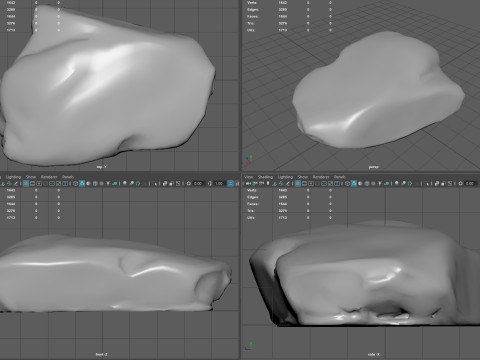Open Lighting menu in side view panel
480x360 pixels.
coord(285,177)
